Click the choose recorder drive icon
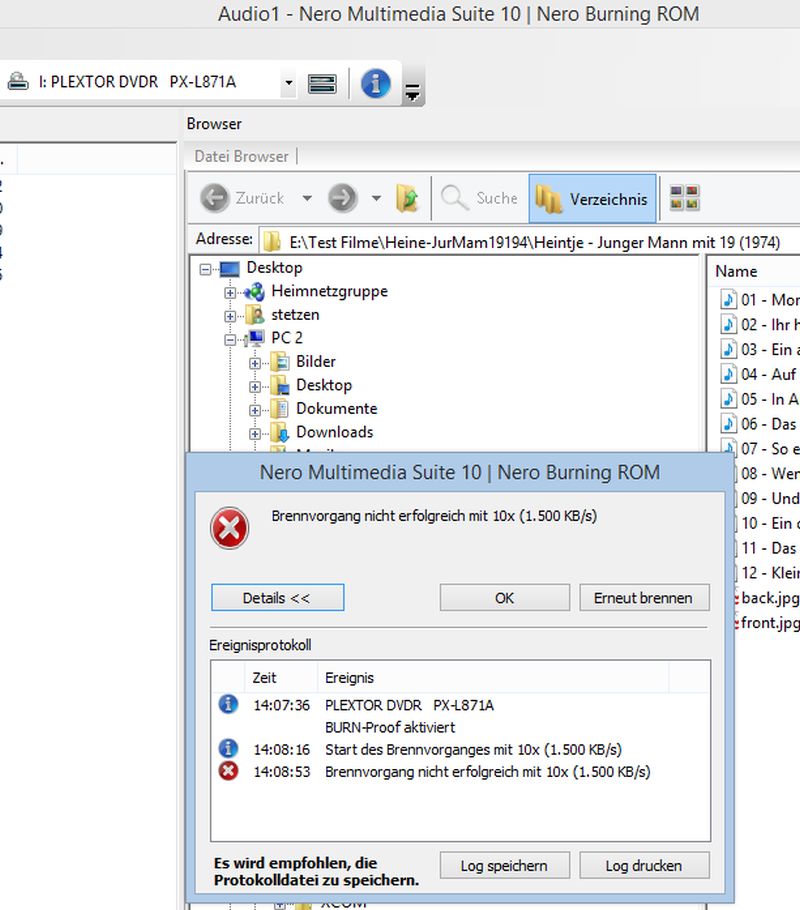The width and height of the screenshot is (800, 910). (x=322, y=84)
